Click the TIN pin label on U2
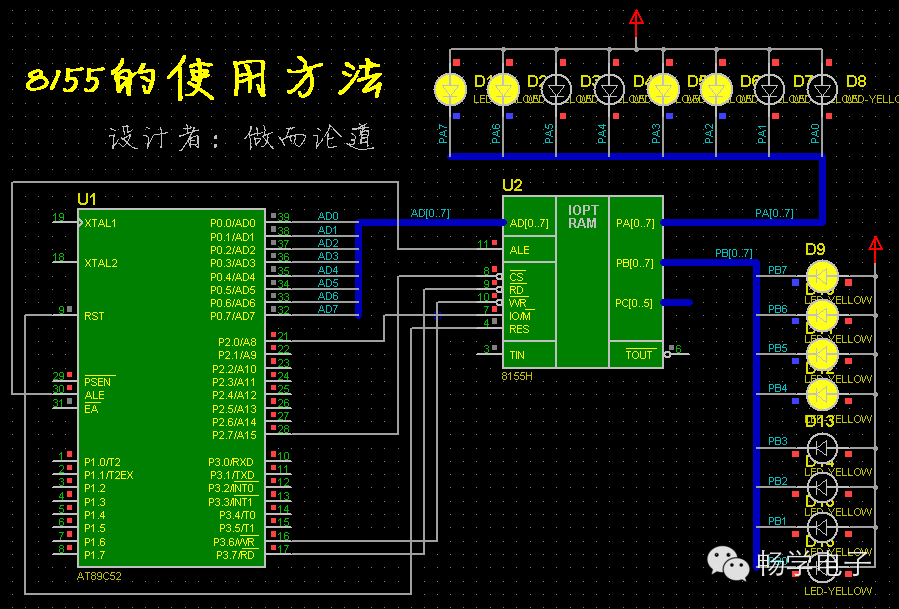This screenshot has height=609, width=899. click(x=517, y=355)
